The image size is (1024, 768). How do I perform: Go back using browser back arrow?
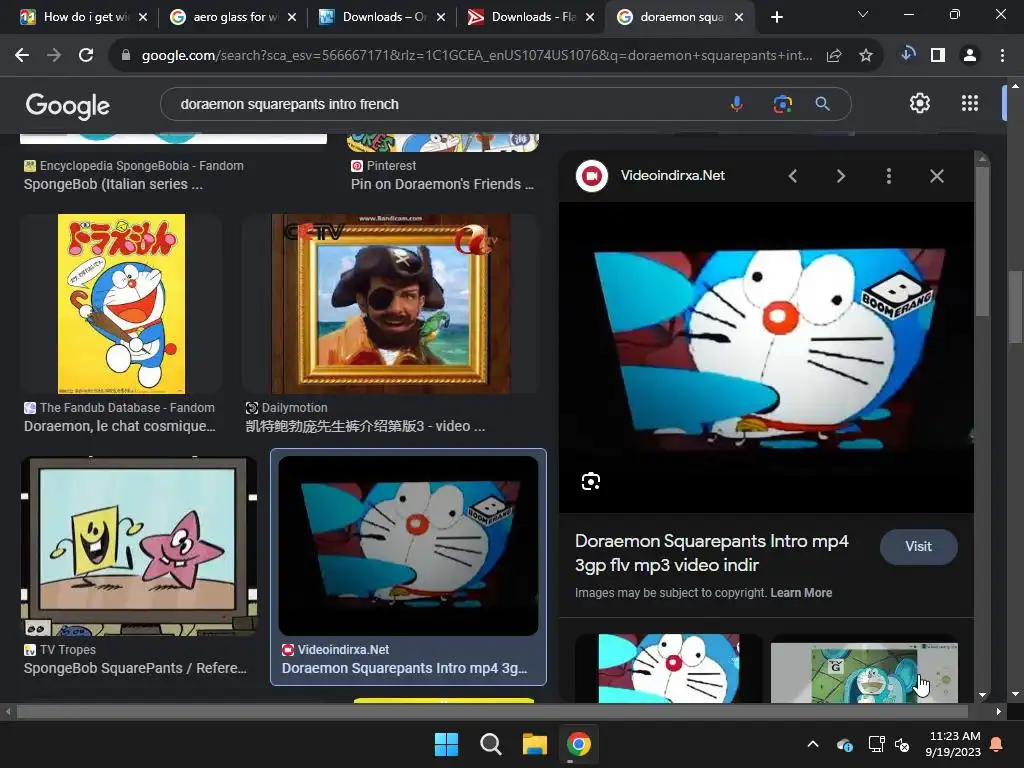click(22, 56)
